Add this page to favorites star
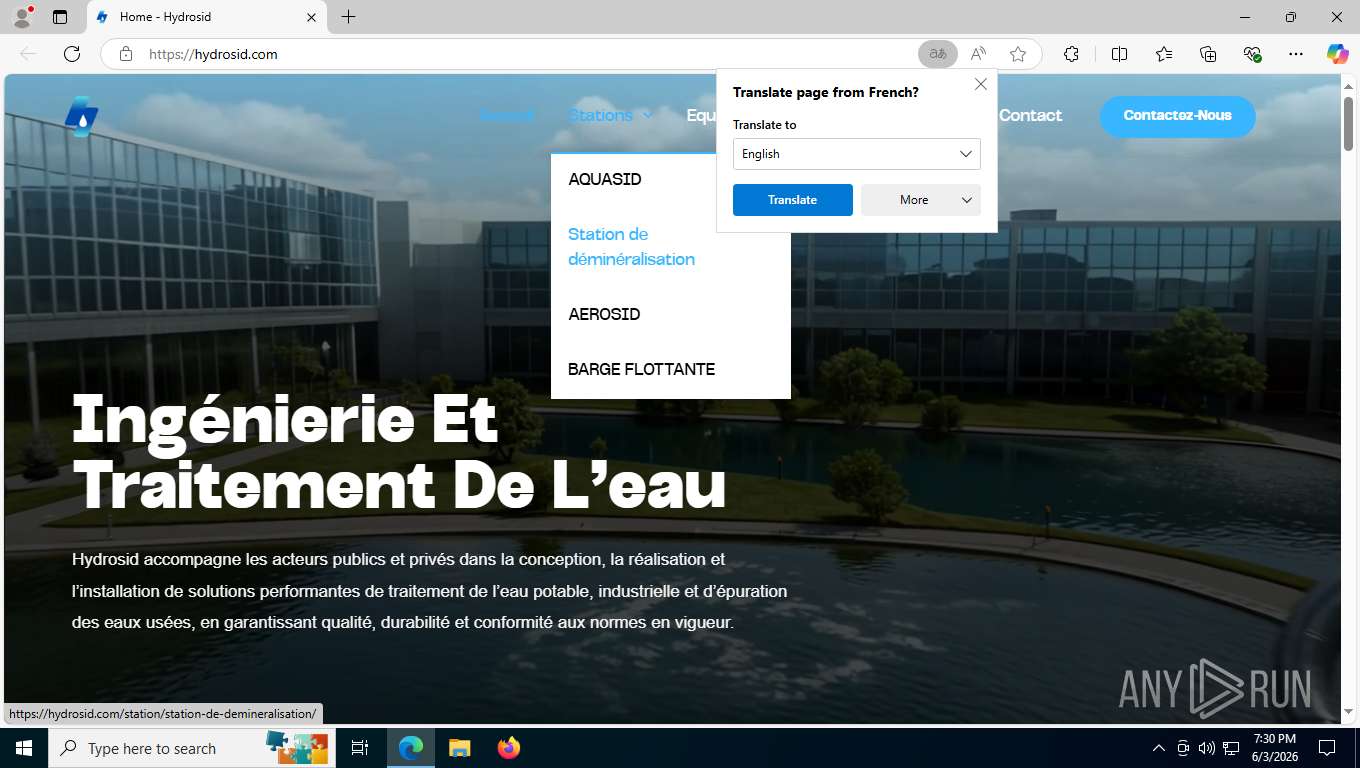The height and width of the screenshot is (768, 1360). (x=1018, y=54)
